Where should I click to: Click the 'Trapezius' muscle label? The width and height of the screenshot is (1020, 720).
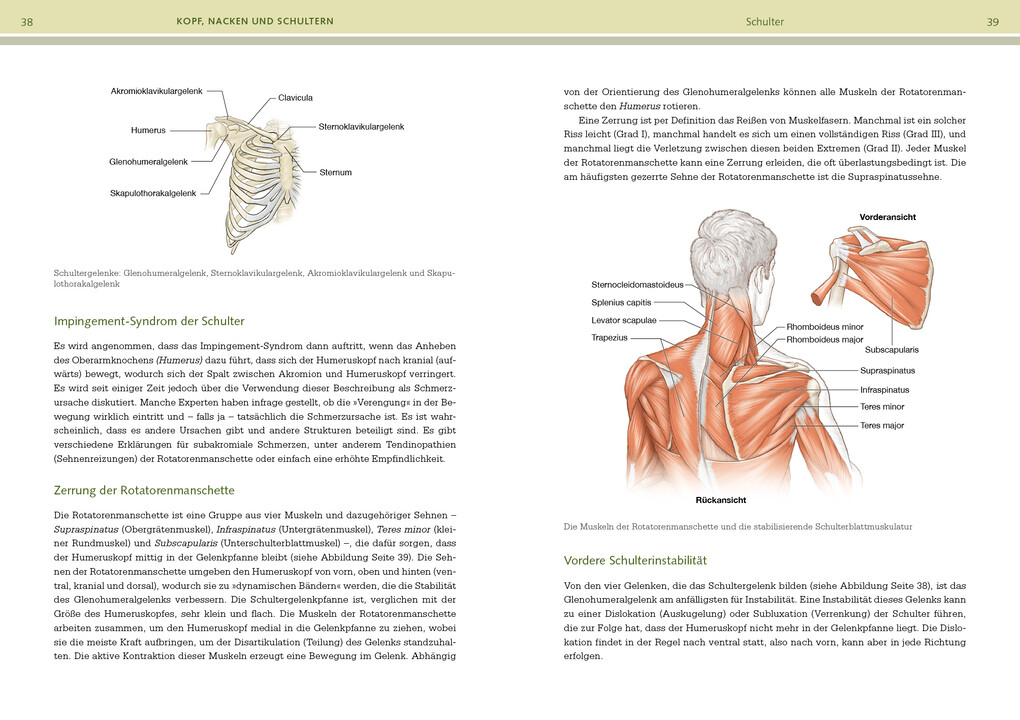[610, 338]
